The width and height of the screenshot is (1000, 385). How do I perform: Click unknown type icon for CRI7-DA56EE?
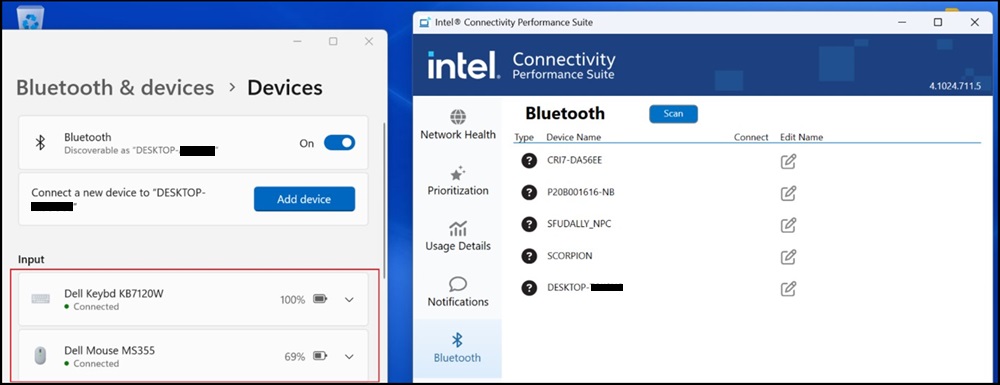pos(529,161)
